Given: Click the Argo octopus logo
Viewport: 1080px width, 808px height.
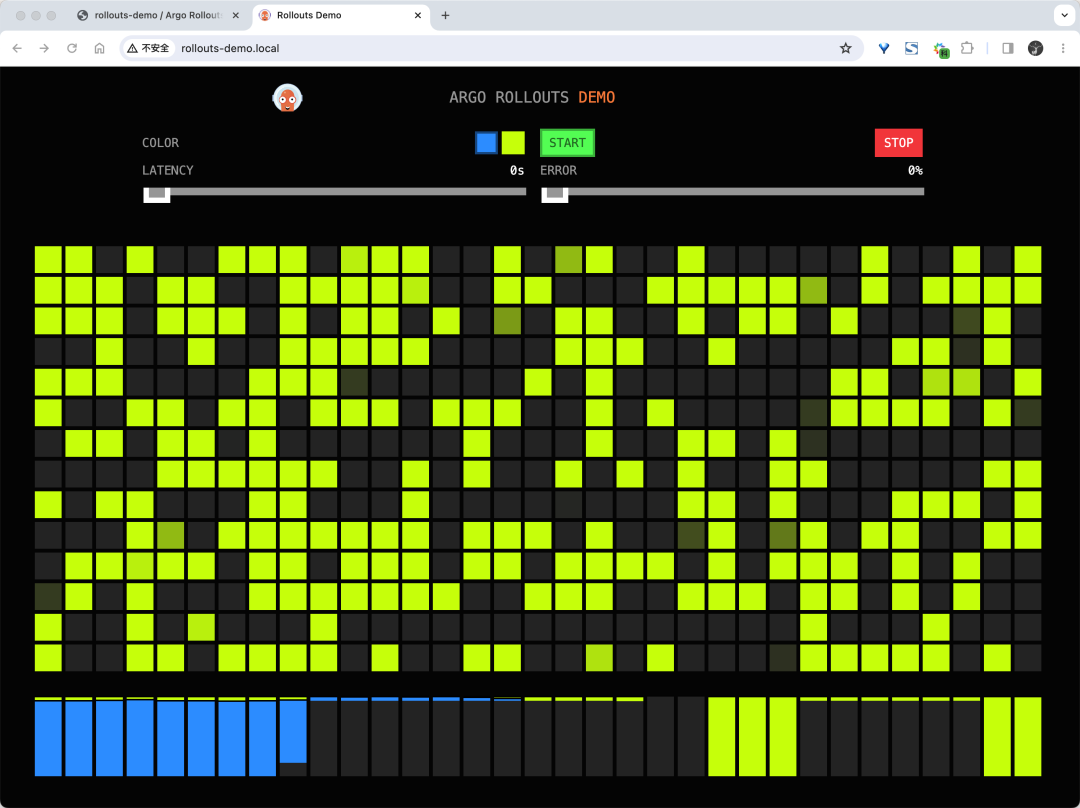Looking at the screenshot, I should click(x=287, y=98).
